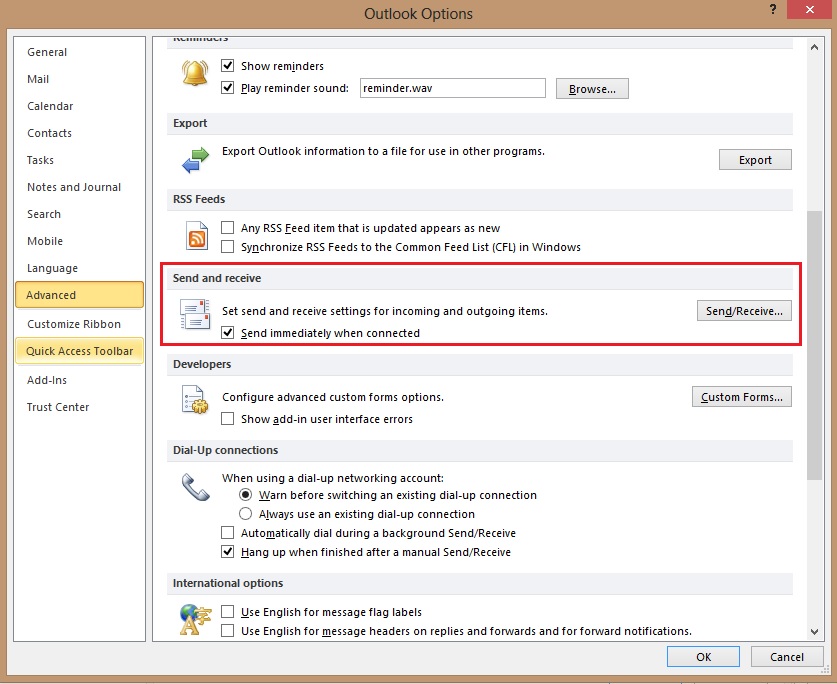The height and width of the screenshot is (684, 837).
Task: Click the Export button
Action: 755,160
